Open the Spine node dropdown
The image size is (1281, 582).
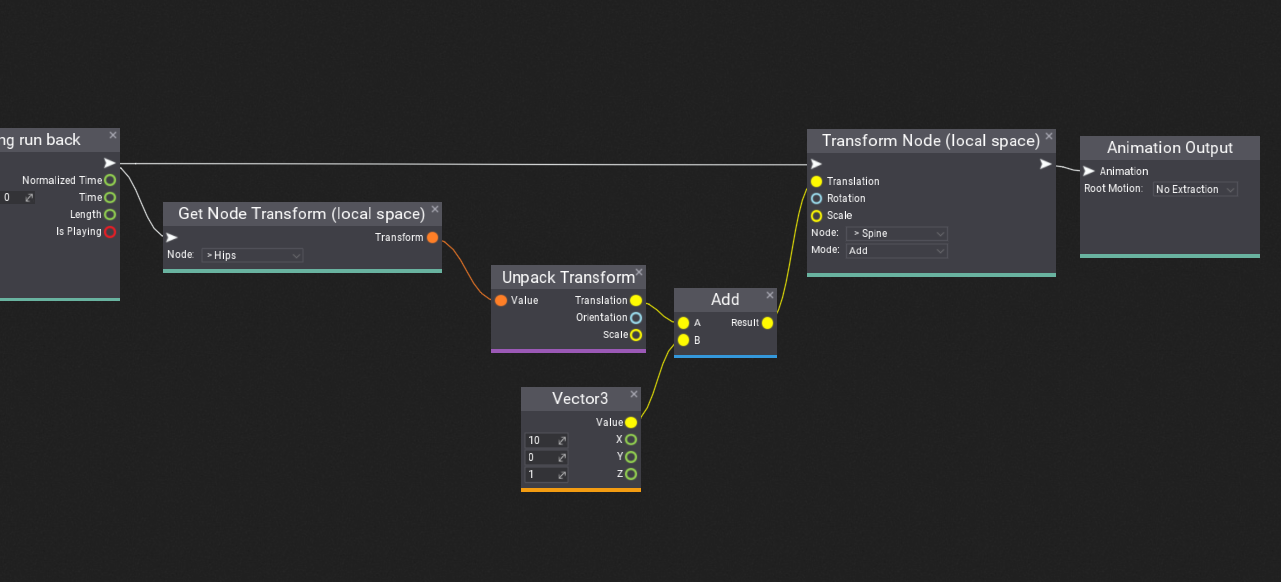click(896, 233)
